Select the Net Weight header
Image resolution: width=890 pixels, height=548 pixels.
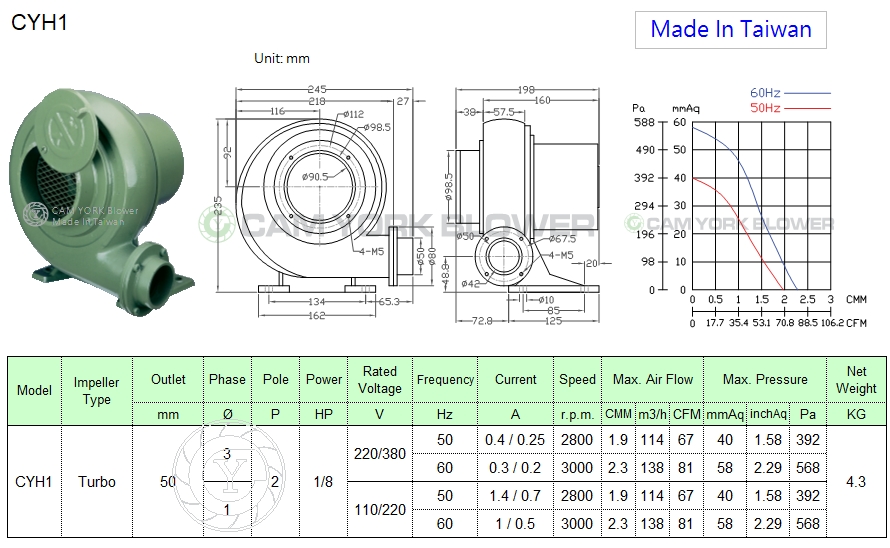[856, 380]
